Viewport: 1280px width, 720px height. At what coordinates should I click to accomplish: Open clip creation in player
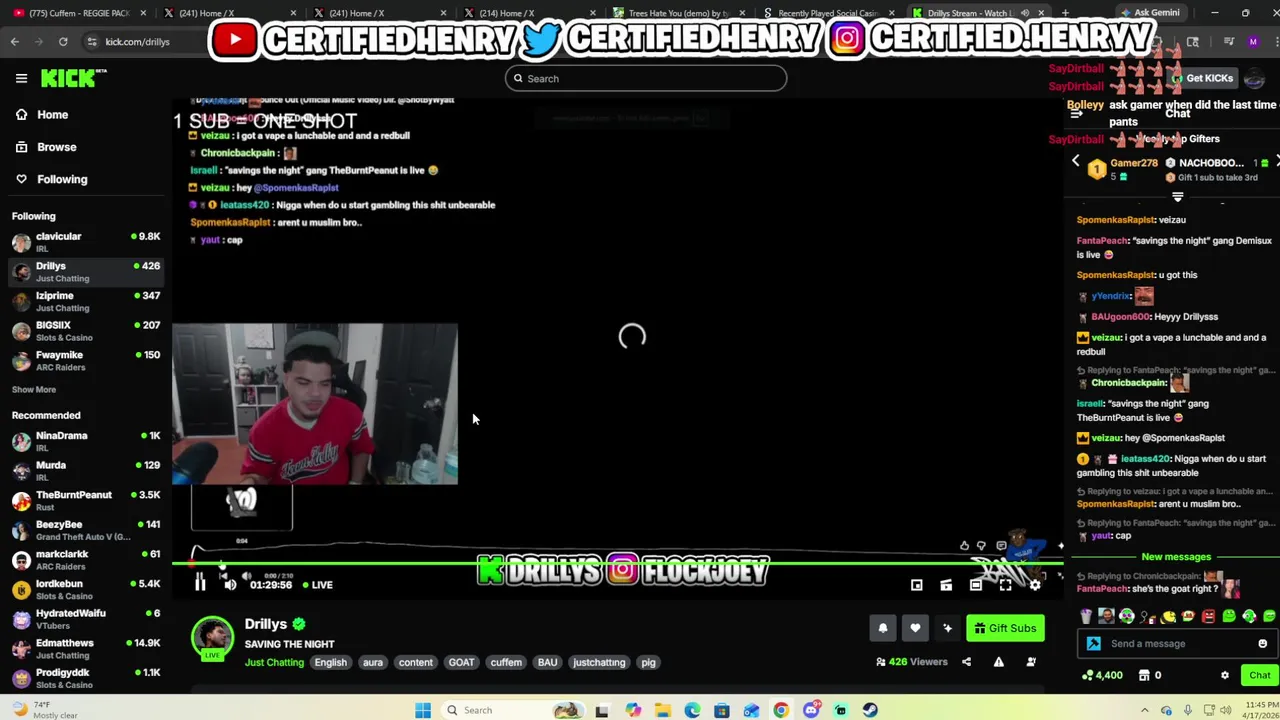(946, 585)
